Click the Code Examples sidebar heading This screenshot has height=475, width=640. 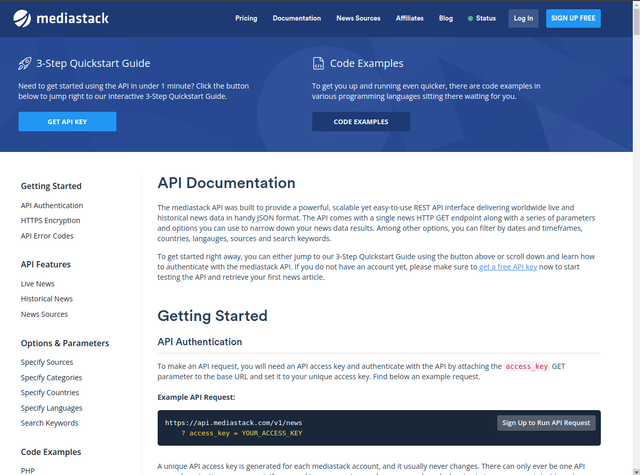pos(51,452)
